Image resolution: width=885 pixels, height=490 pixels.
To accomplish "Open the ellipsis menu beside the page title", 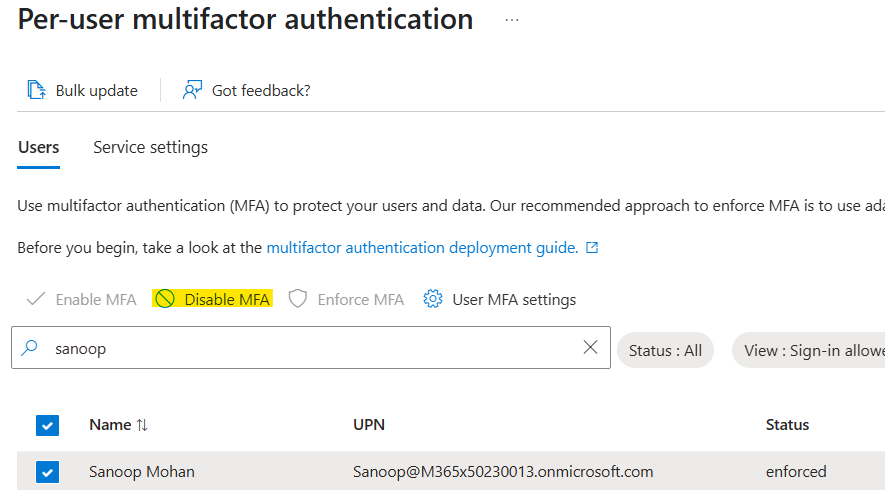I will (512, 20).
